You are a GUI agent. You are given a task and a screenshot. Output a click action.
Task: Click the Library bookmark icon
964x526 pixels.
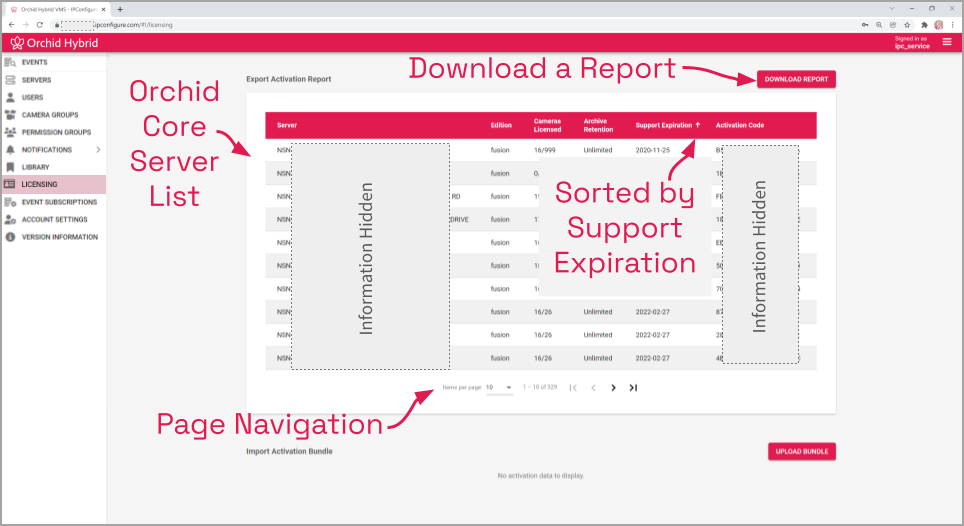pos(10,167)
